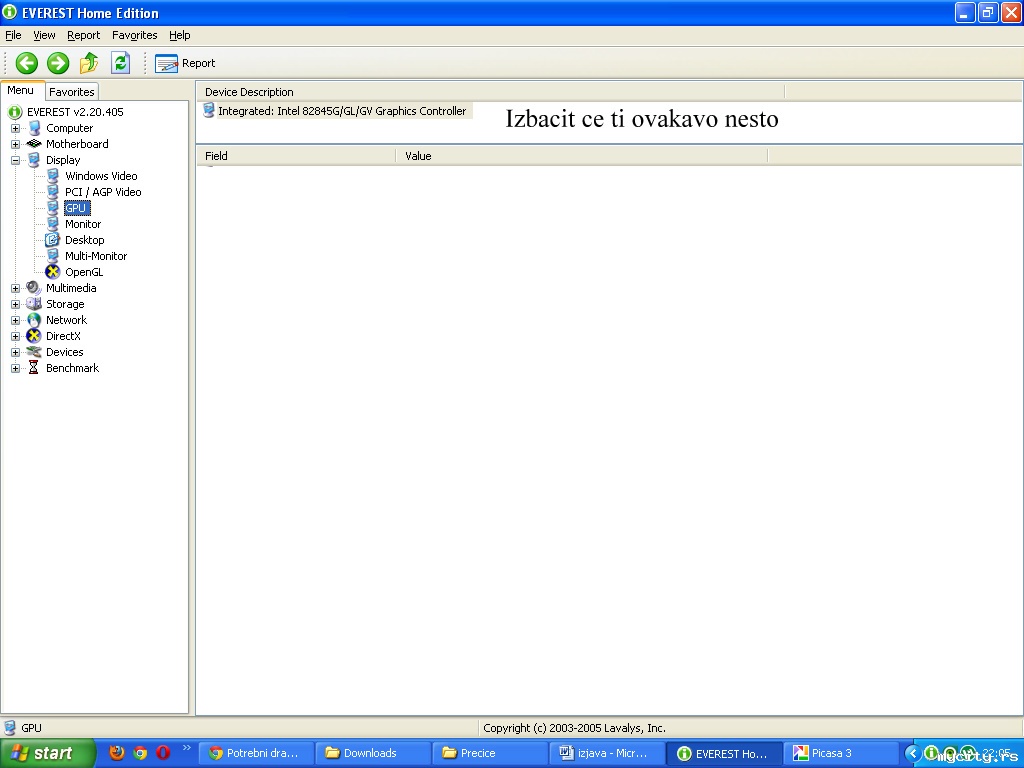Screen dimensions: 1024x768
Task: Select the EVEREST v2.20.405 root node
Action: pos(75,112)
